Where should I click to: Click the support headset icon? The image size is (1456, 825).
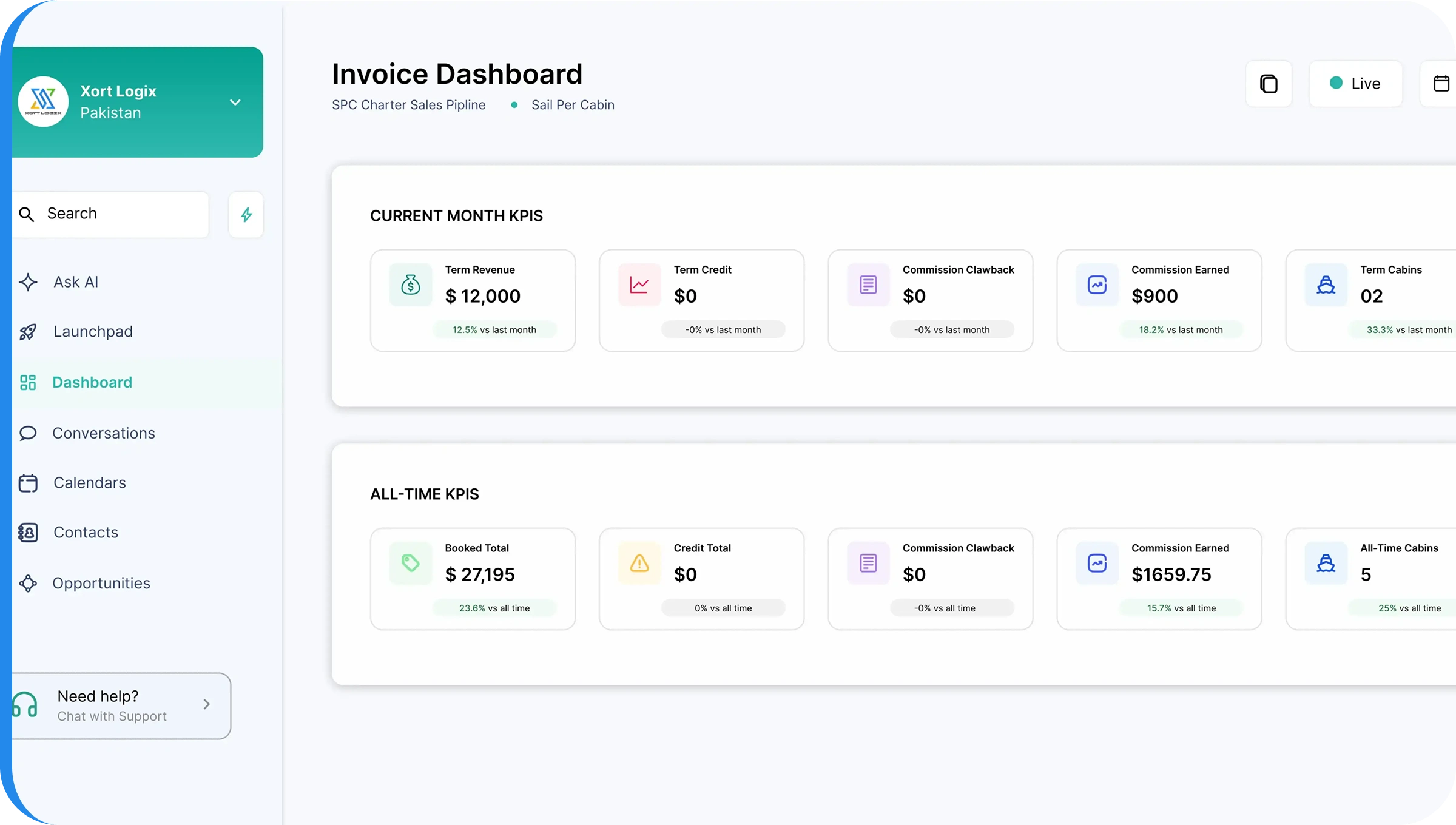(x=25, y=705)
